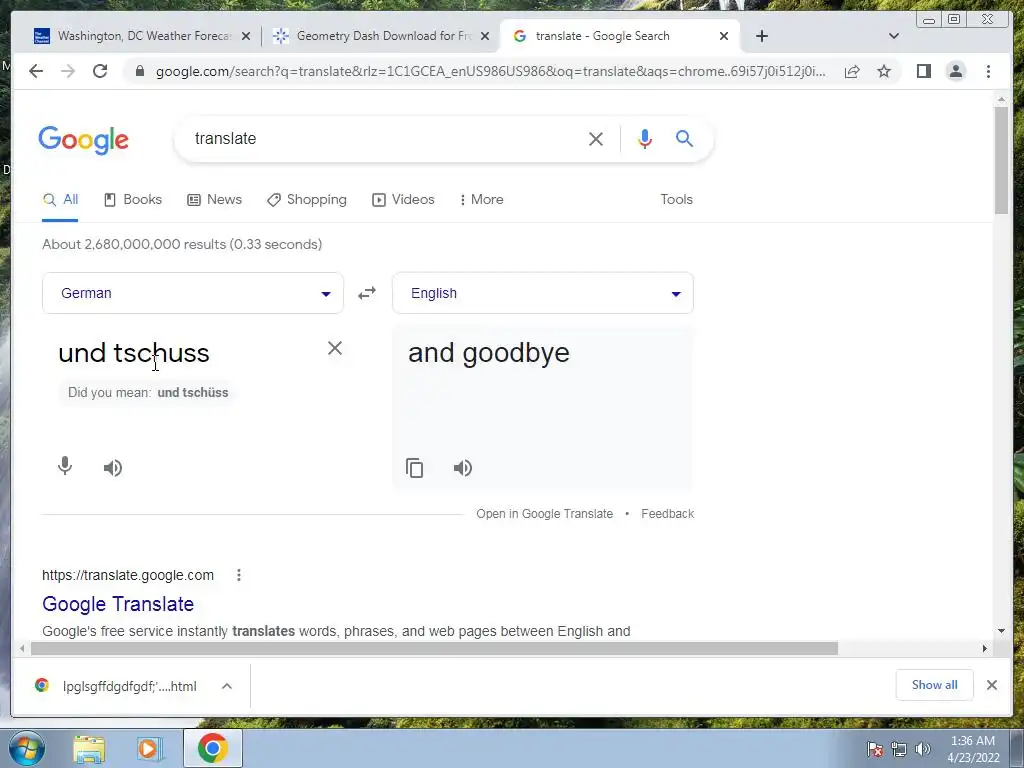Open the Google Translate result link
Image resolution: width=1024 pixels, height=768 pixels.
pos(118,604)
